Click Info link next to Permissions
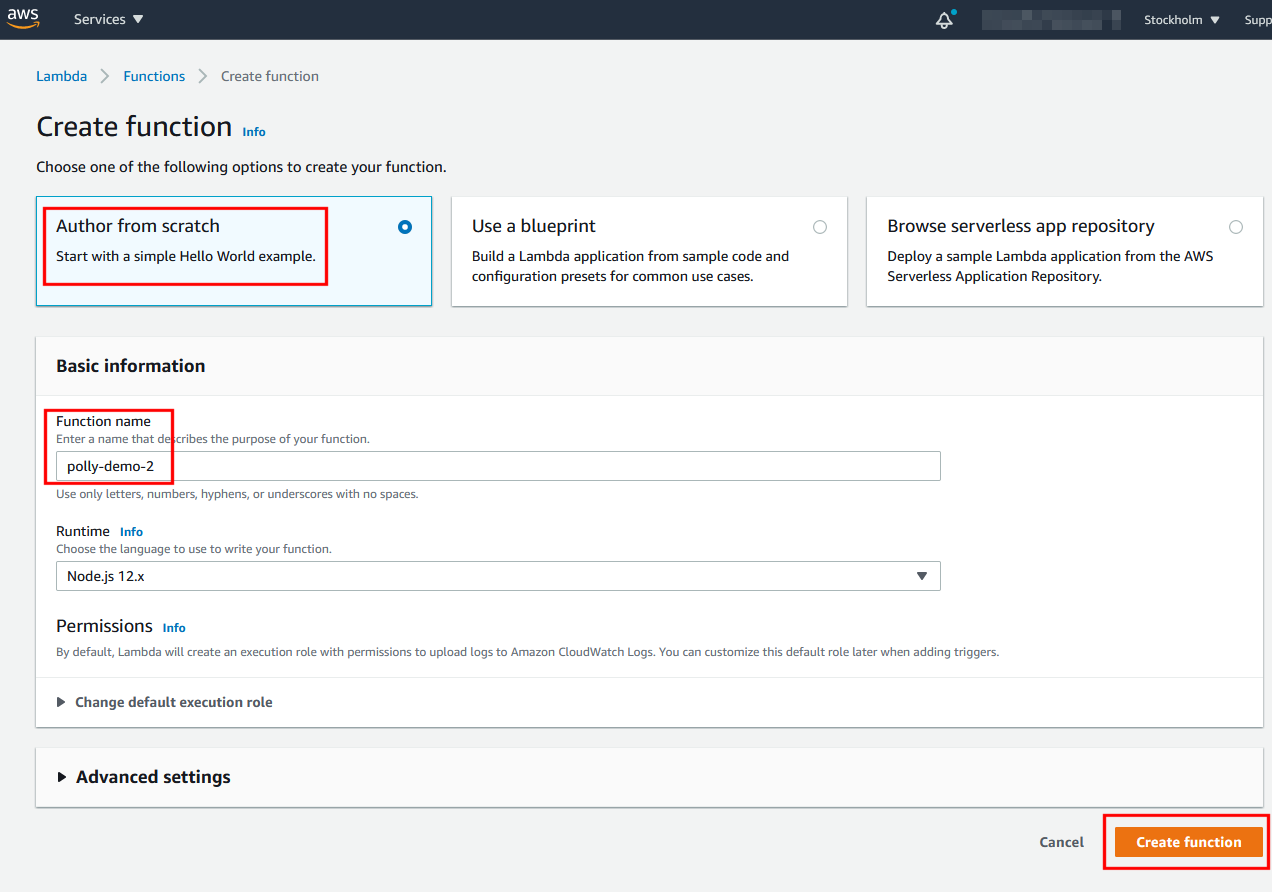The image size is (1272, 892). [174, 628]
